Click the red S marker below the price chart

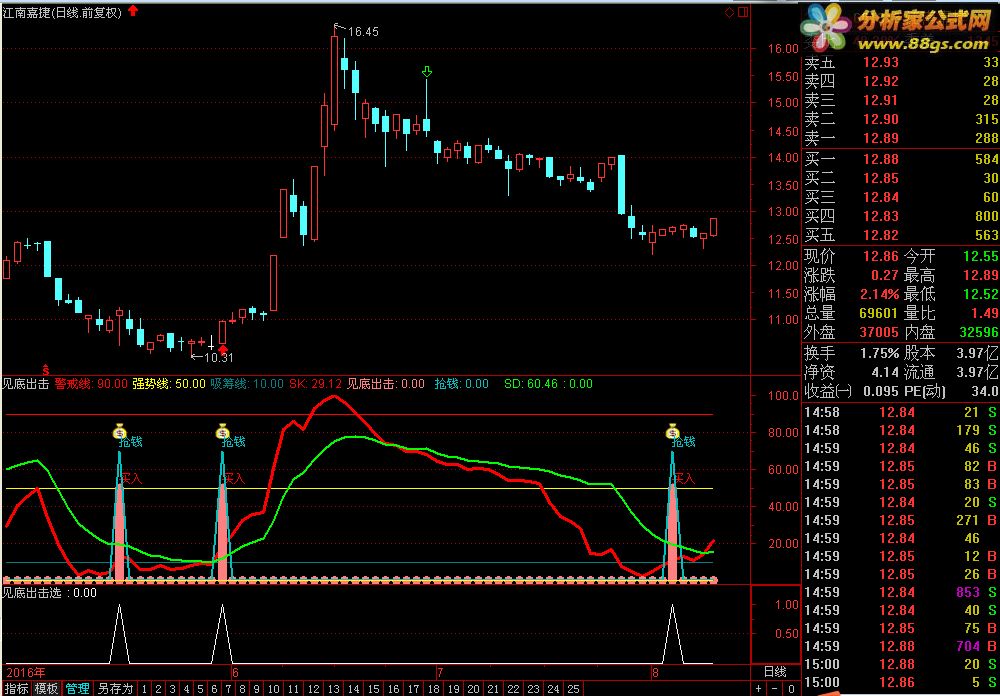point(46,369)
